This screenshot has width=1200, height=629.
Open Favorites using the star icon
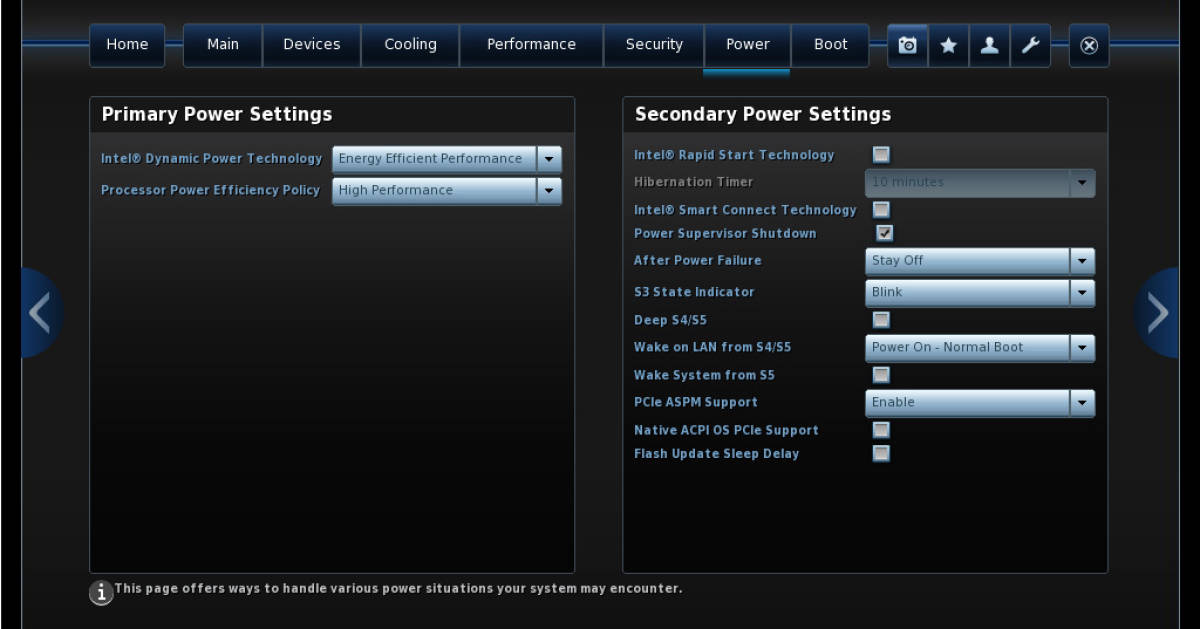click(948, 45)
